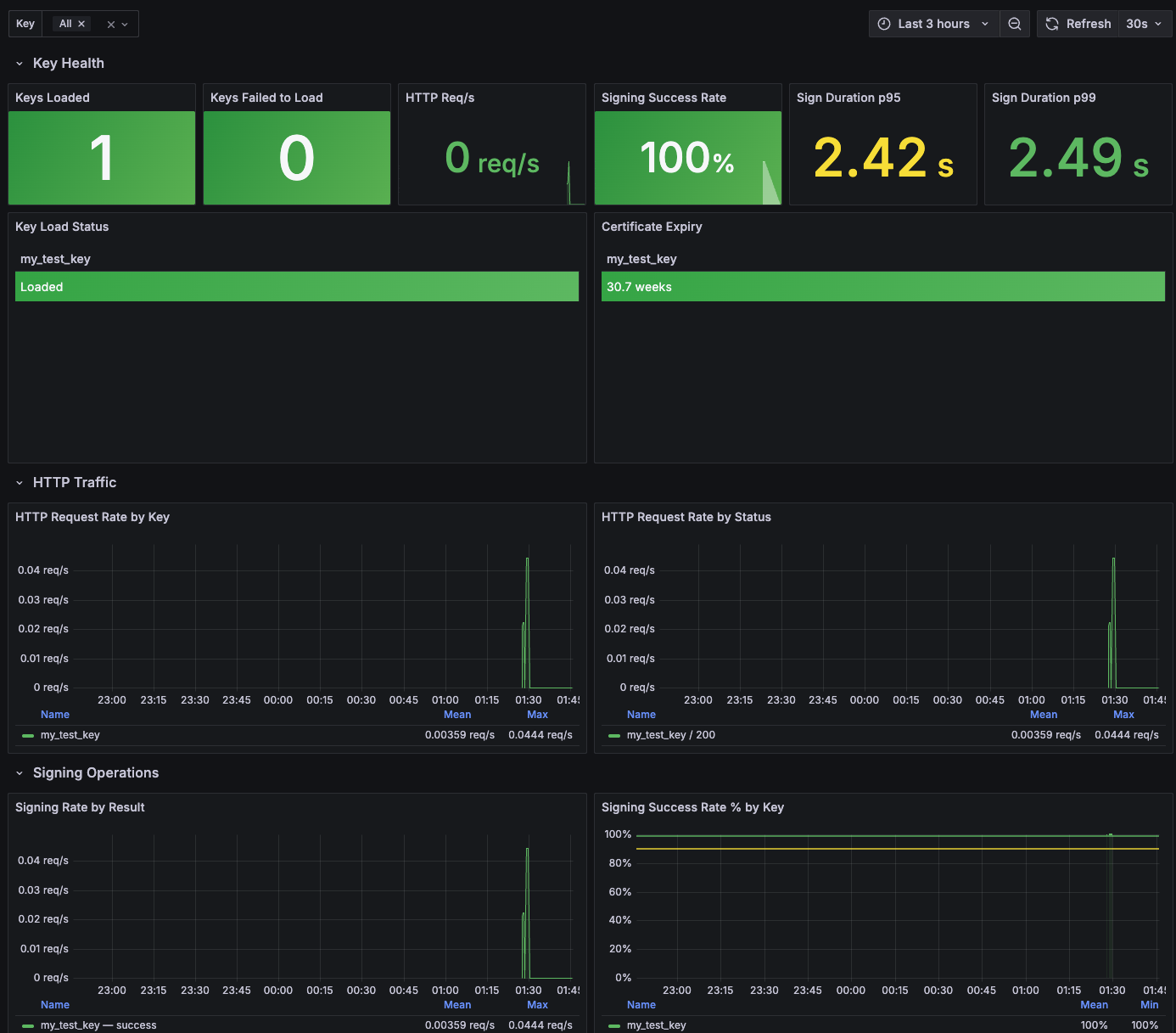The image size is (1176, 1033).
Task: Toggle my_test_key series in Request Rate by Key legend
Action: click(70, 735)
